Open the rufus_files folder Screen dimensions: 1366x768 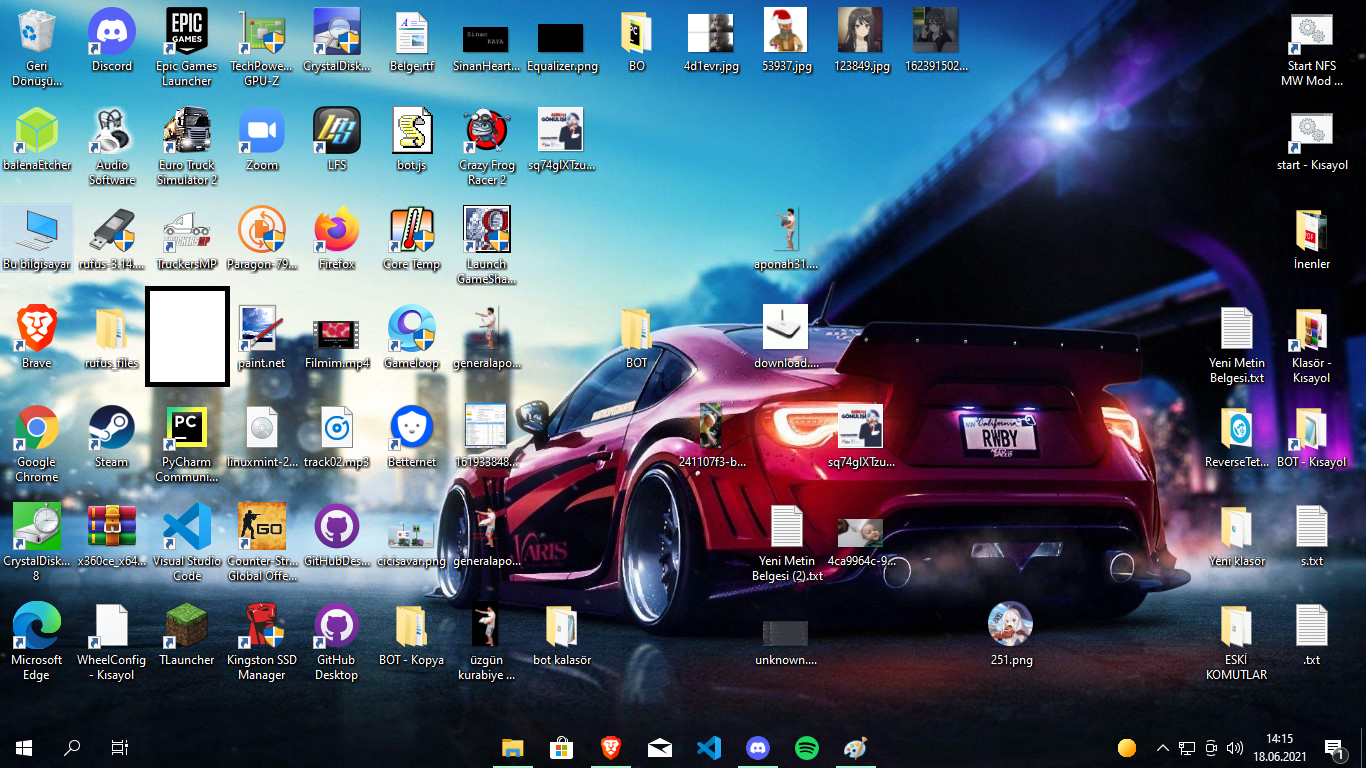[x=112, y=338]
